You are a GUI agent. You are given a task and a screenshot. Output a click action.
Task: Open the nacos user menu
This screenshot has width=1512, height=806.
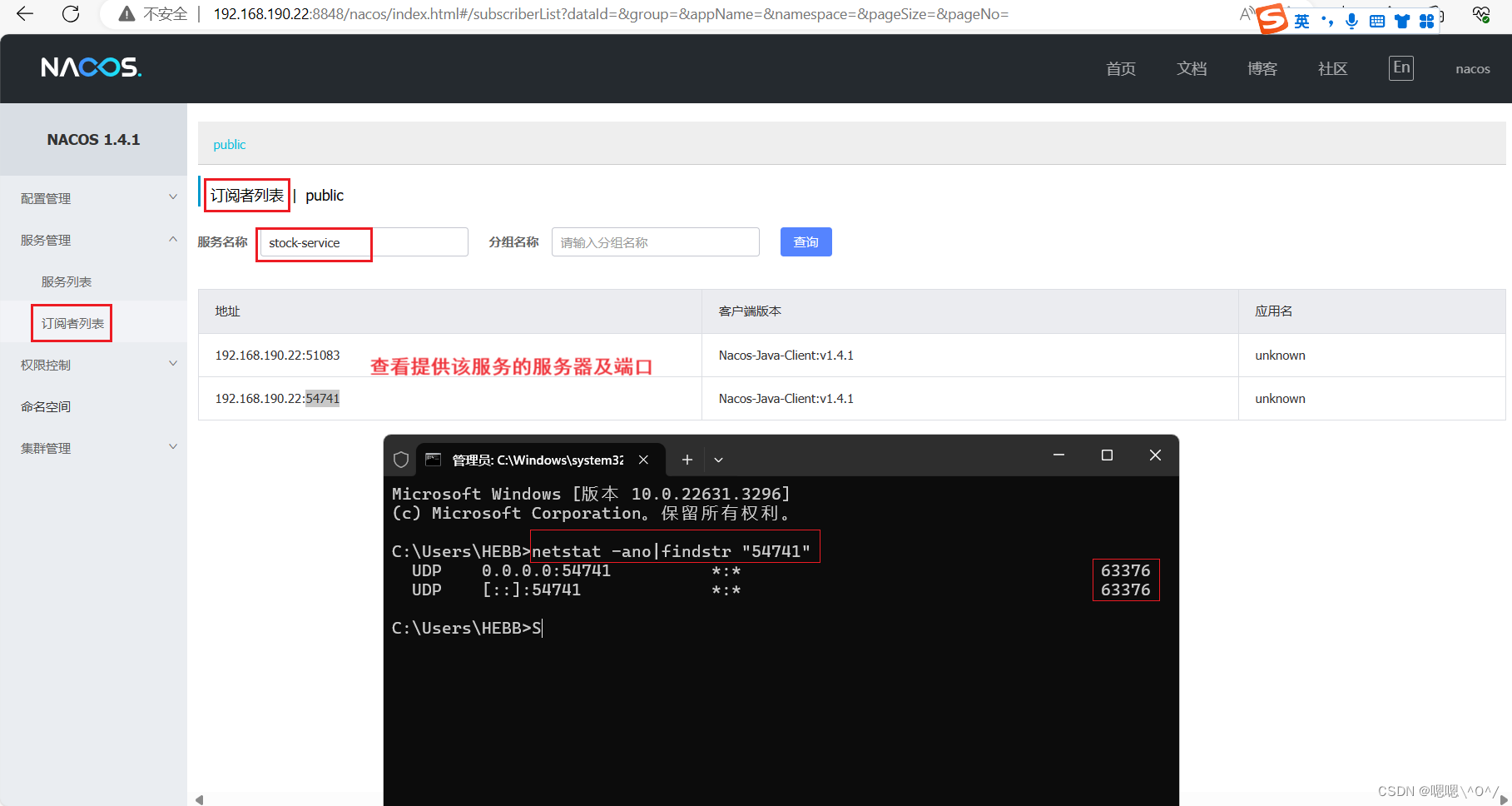(1473, 69)
